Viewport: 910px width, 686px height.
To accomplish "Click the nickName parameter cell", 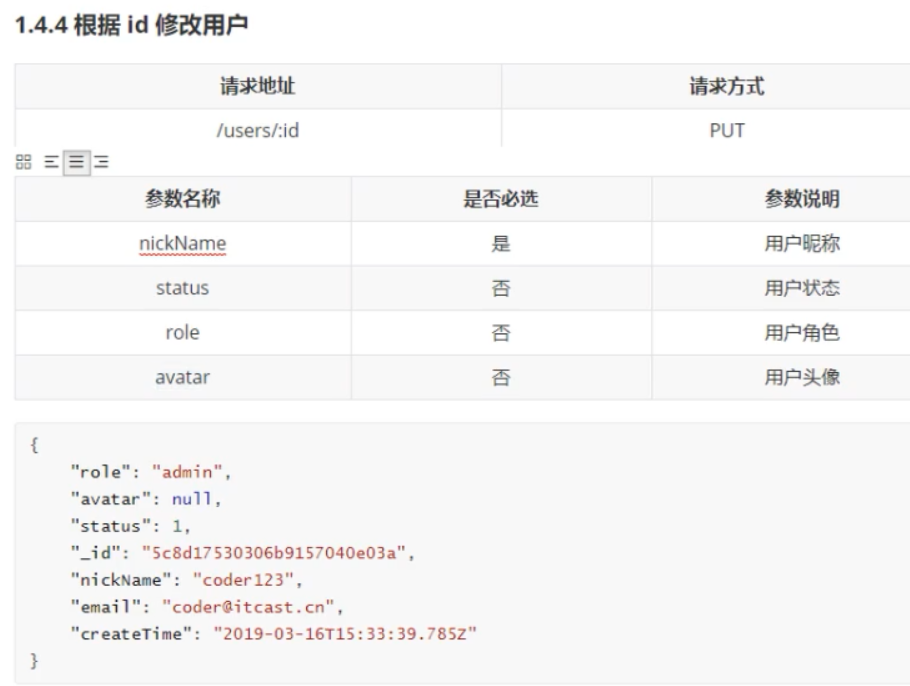I will [182, 244].
